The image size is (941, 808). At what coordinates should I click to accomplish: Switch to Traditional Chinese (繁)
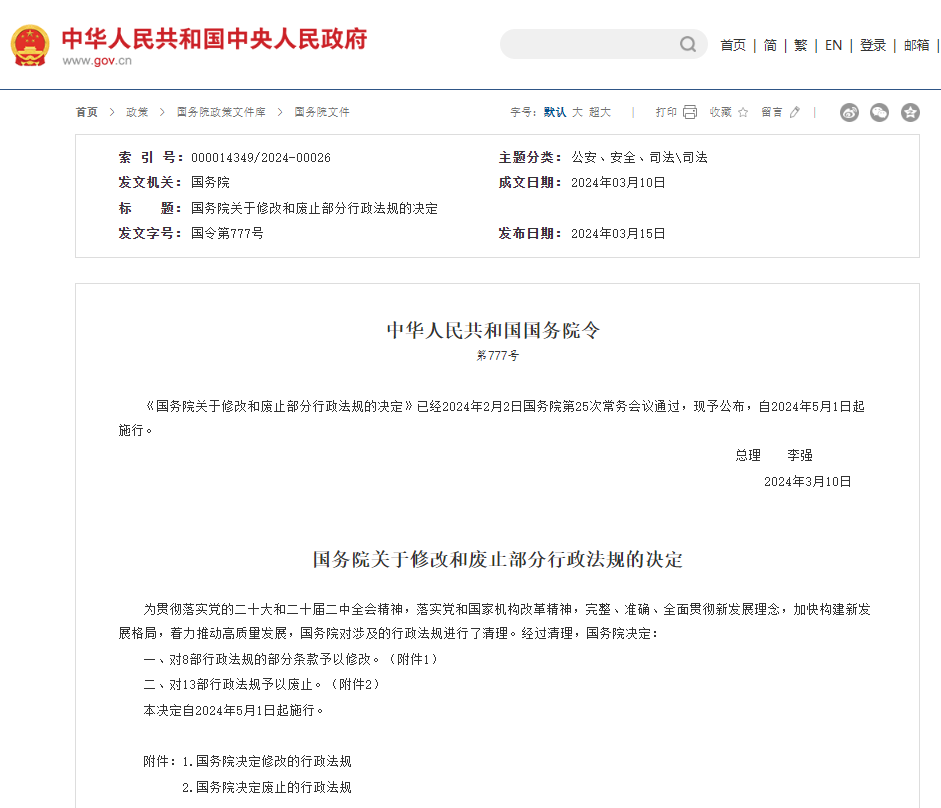click(x=800, y=45)
